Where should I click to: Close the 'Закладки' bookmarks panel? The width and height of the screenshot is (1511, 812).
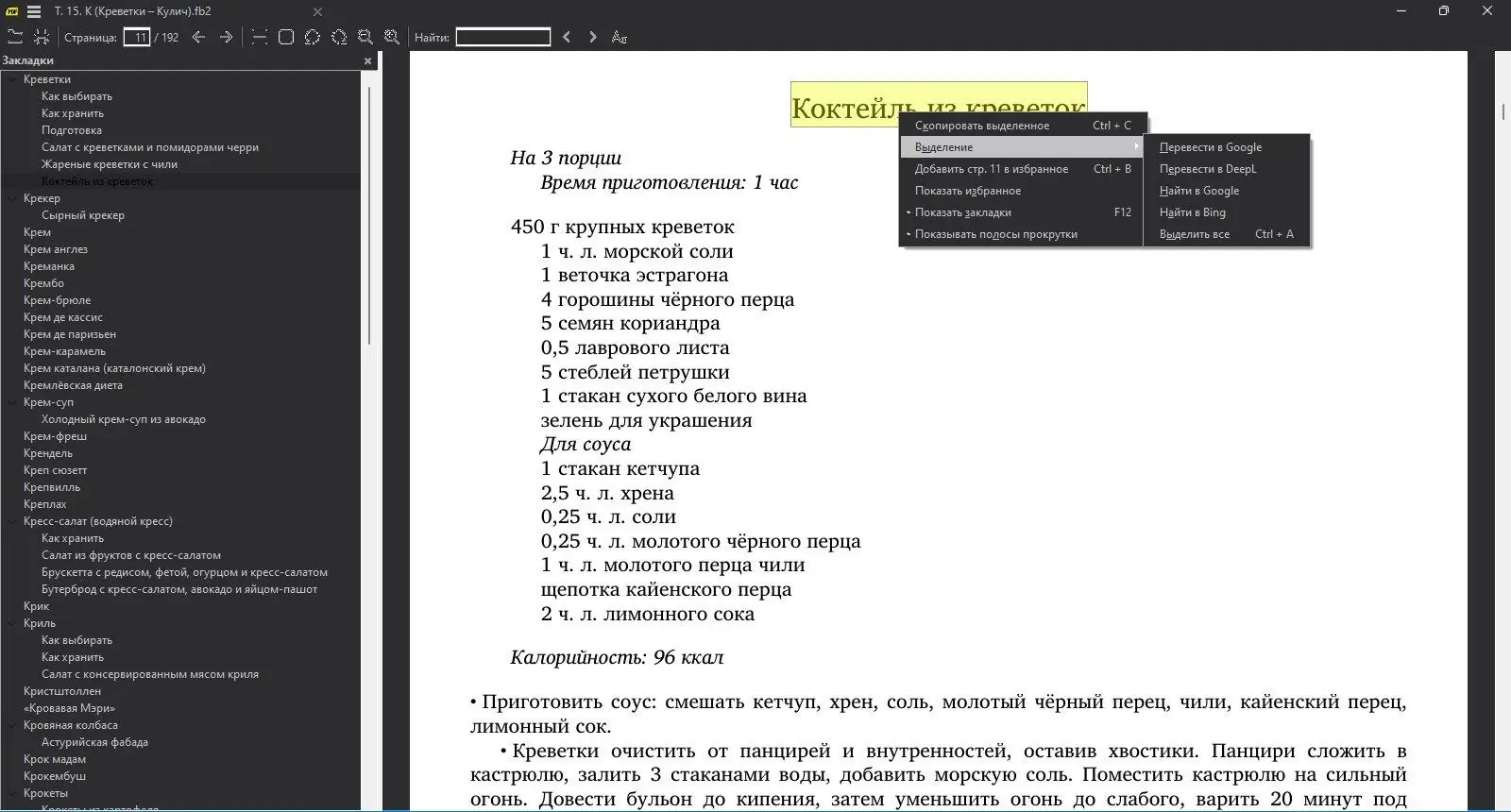tap(368, 60)
